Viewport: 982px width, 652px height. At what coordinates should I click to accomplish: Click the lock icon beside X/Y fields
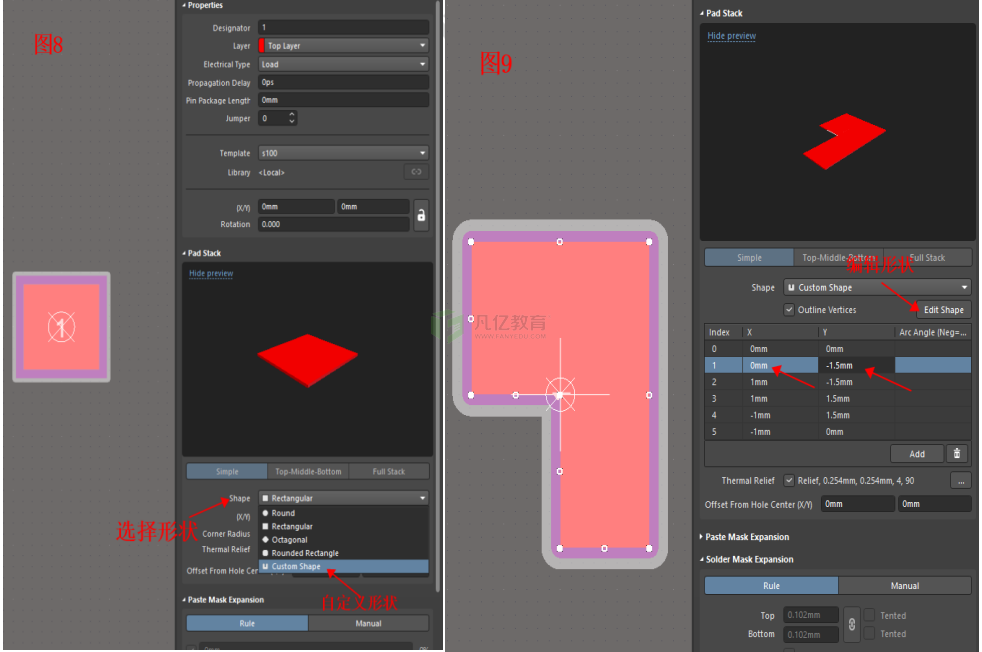pyautogui.click(x=421, y=215)
